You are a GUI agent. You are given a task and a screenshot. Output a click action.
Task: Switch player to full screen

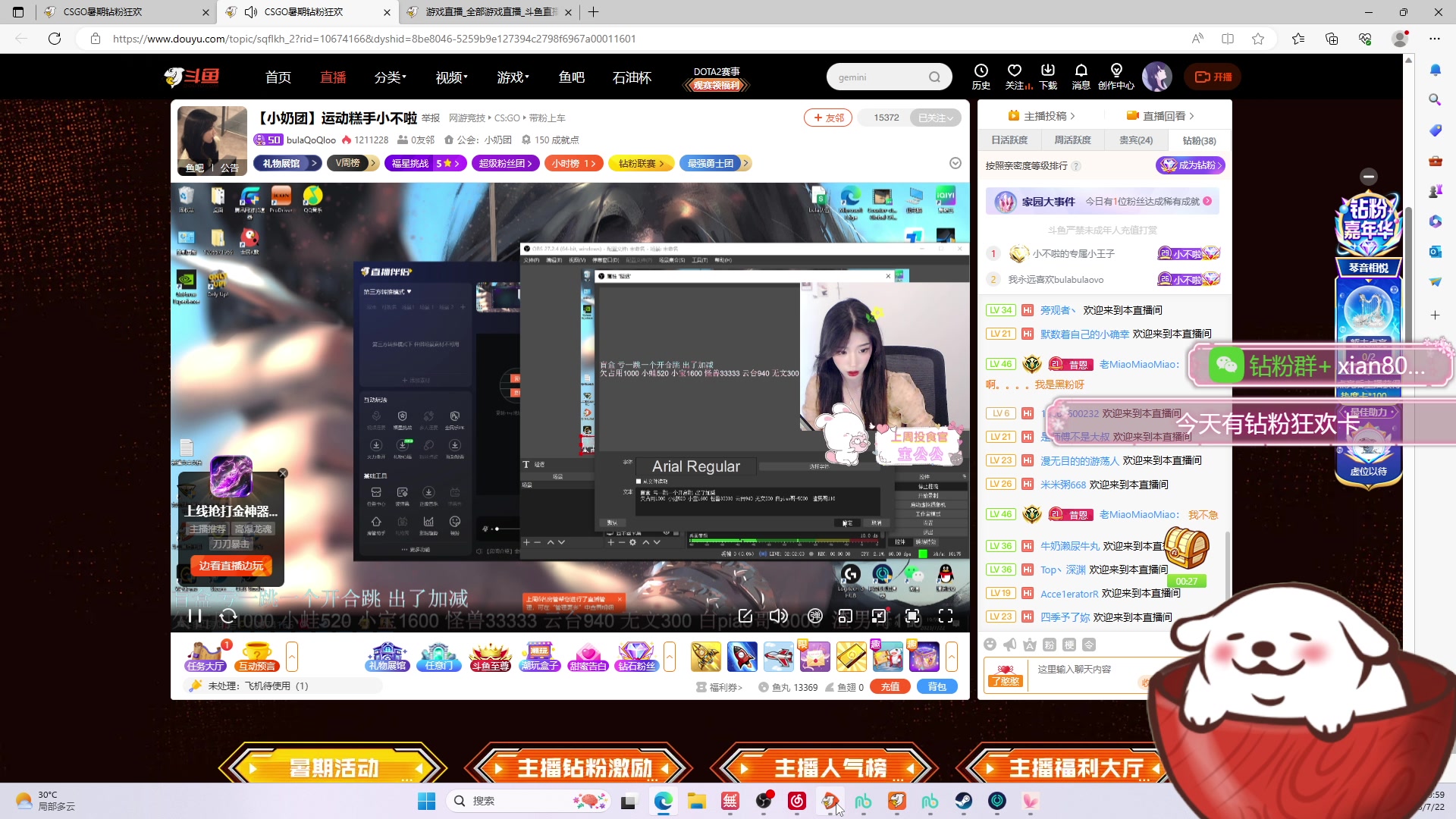point(946,616)
